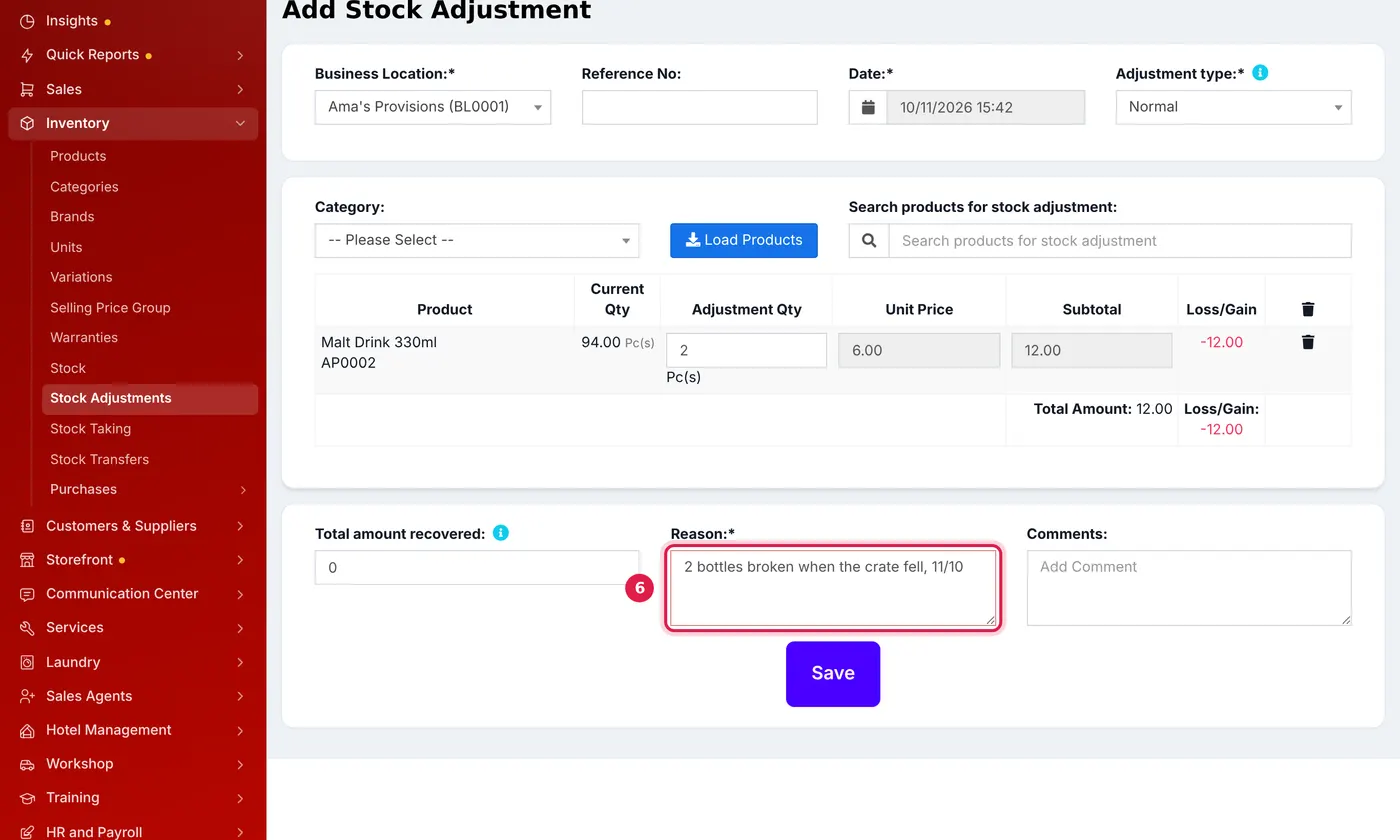Click the Reference No field
The width and height of the screenshot is (1400, 840).
pyautogui.click(x=700, y=107)
